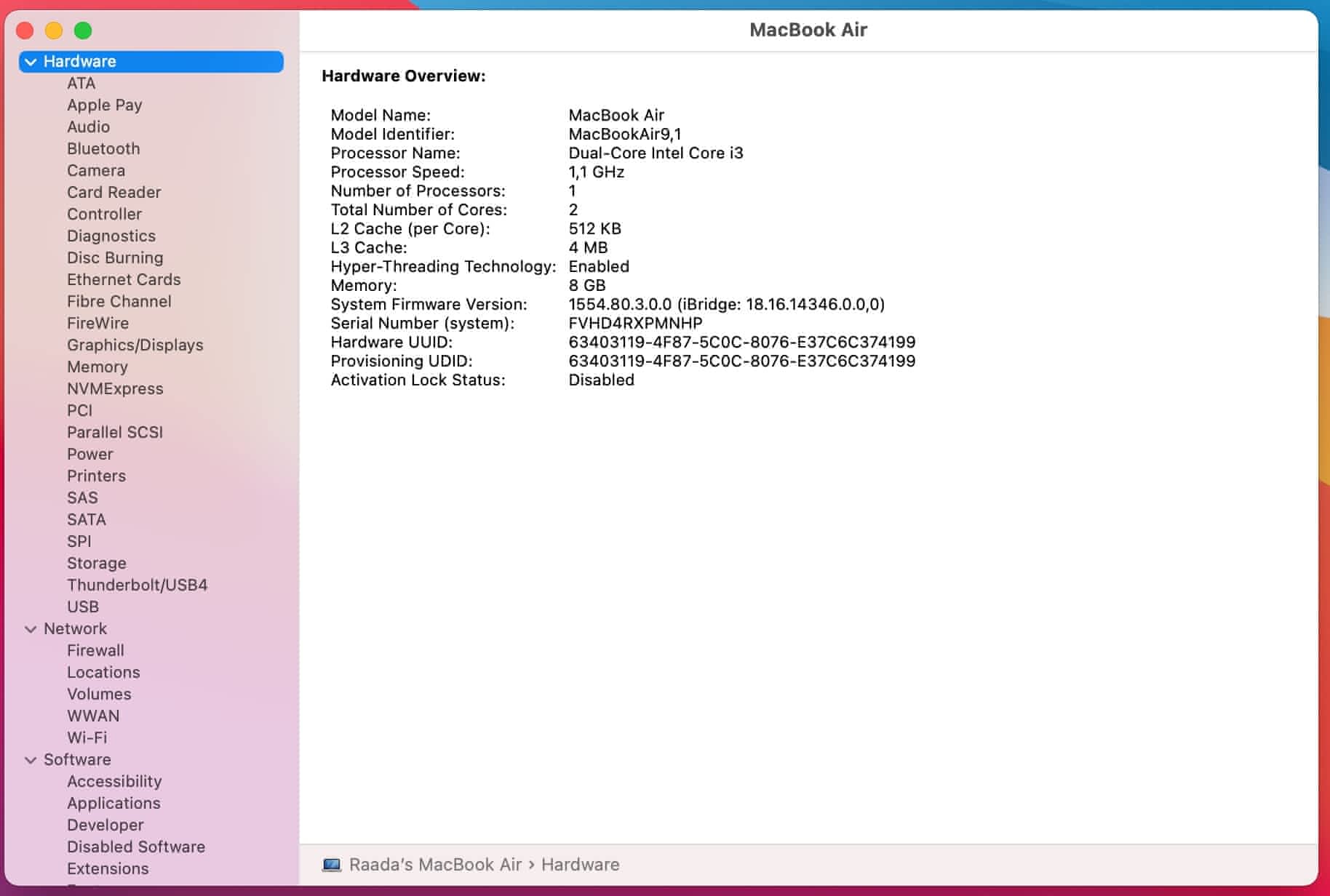1330x896 pixels.
Task: Click the Hardware UUID value
Action: (x=742, y=343)
